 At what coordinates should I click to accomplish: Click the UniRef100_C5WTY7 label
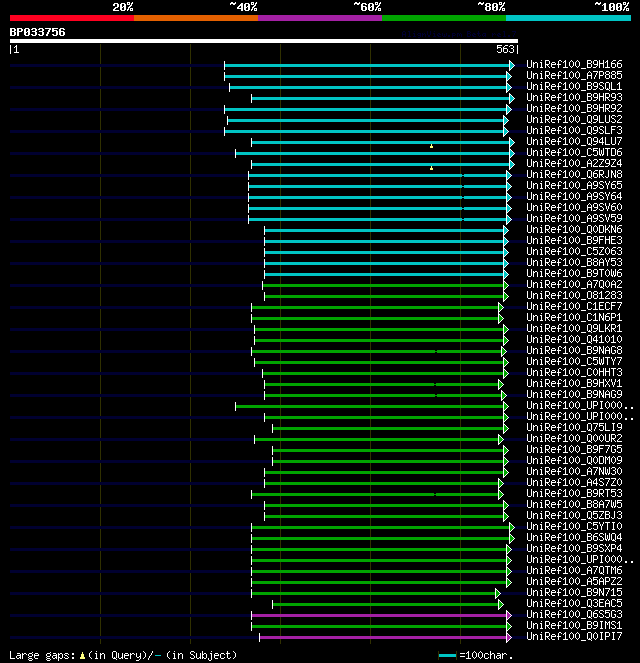(x=574, y=361)
